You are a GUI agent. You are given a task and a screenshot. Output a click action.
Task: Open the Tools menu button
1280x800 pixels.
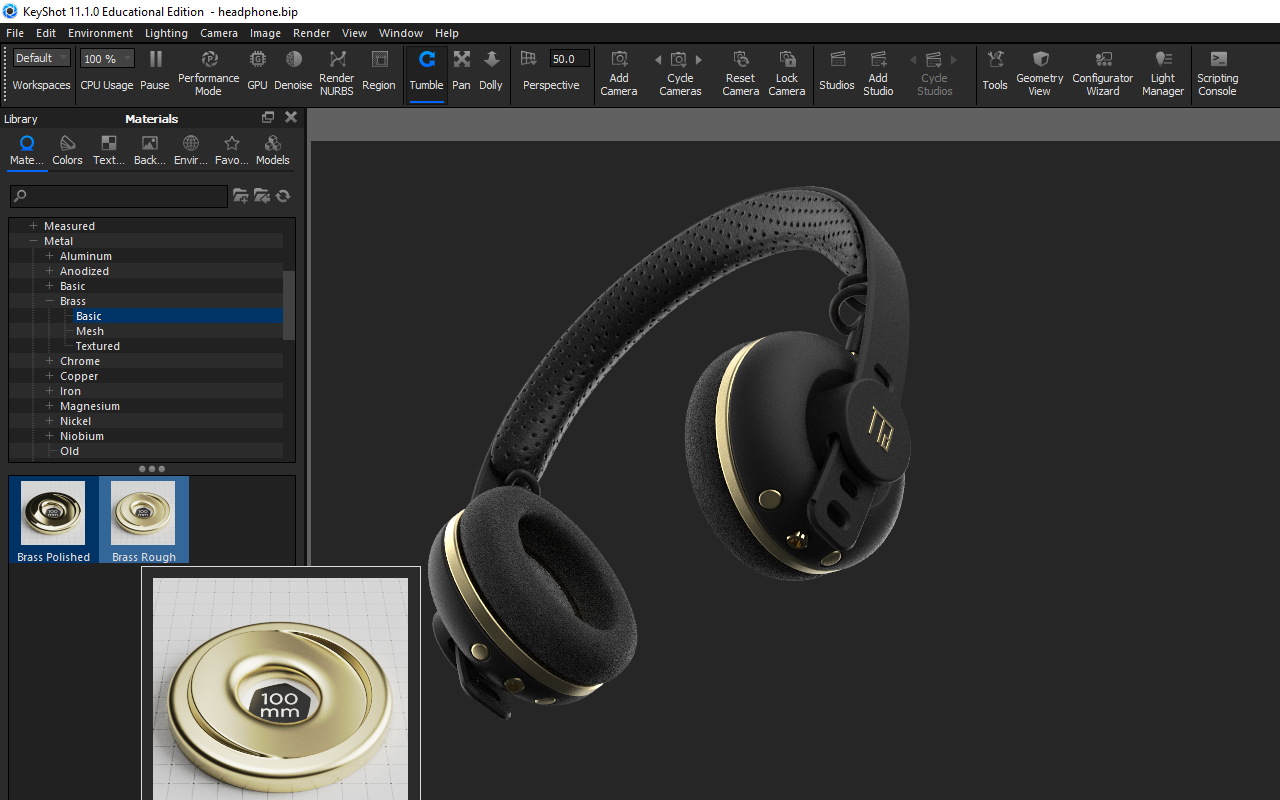(x=995, y=71)
